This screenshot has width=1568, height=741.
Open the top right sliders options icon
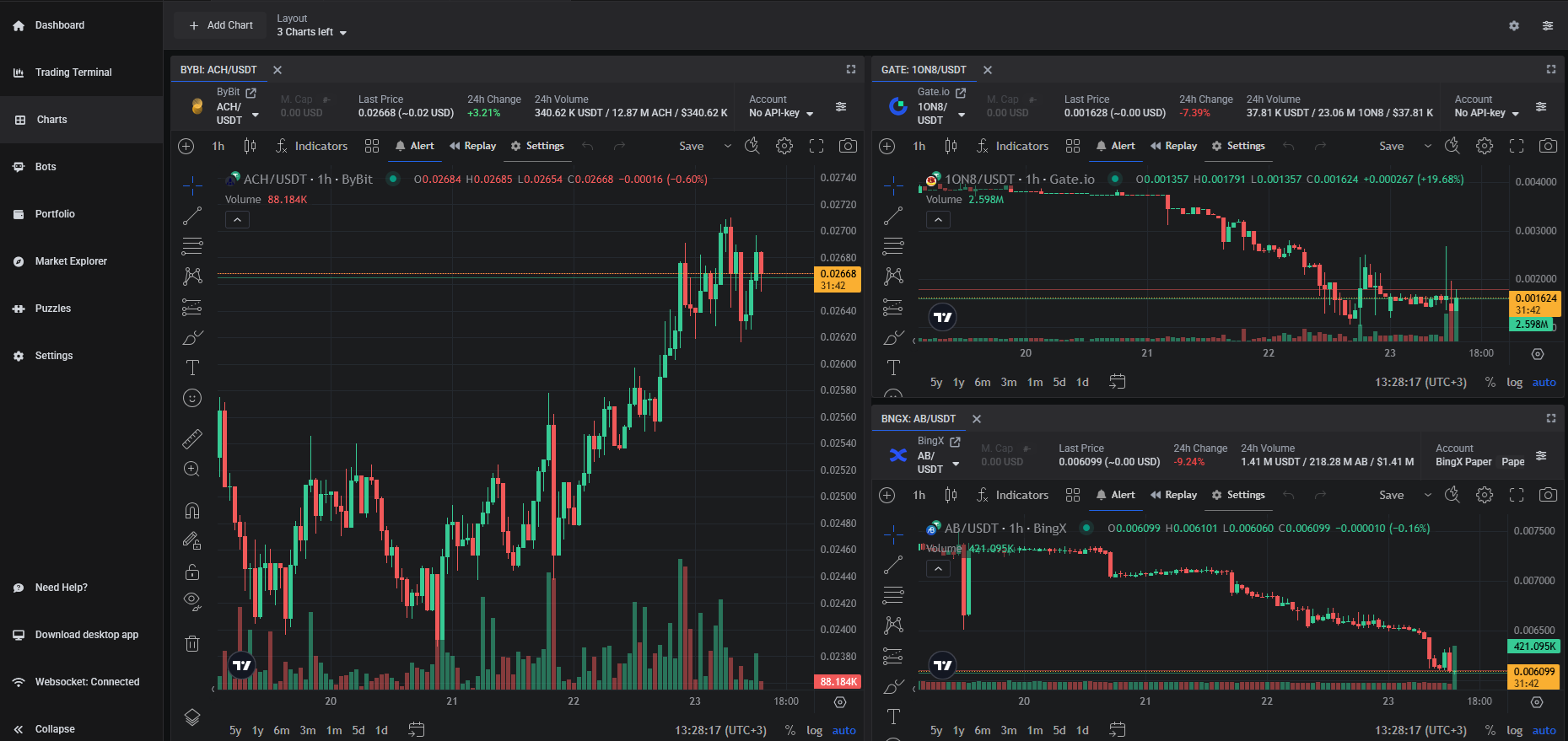tap(1548, 25)
